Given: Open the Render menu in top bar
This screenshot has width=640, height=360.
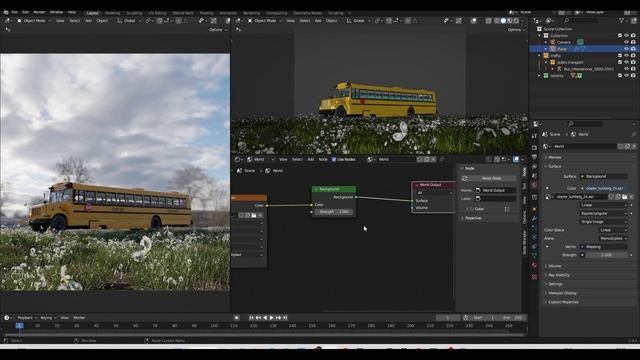Looking at the screenshot, I should [39, 12].
